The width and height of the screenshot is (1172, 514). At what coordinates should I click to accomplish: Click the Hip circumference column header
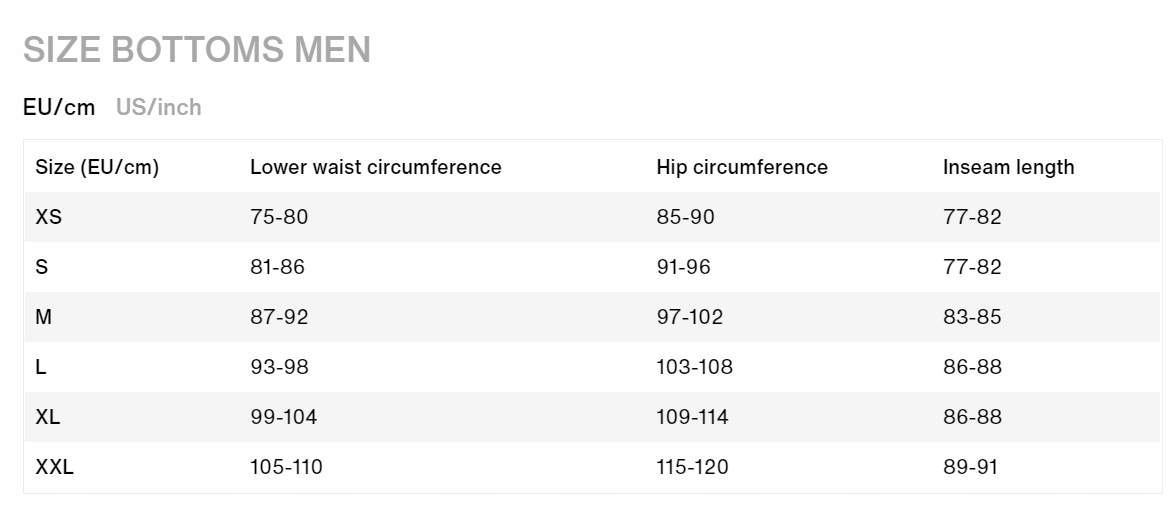tap(742, 167)
